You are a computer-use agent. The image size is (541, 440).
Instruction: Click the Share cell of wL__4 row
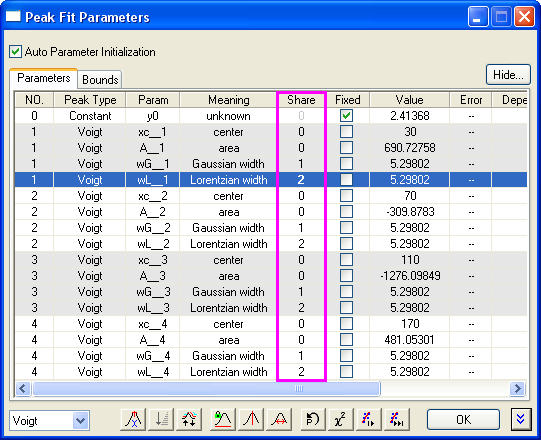tap(301, 372)
